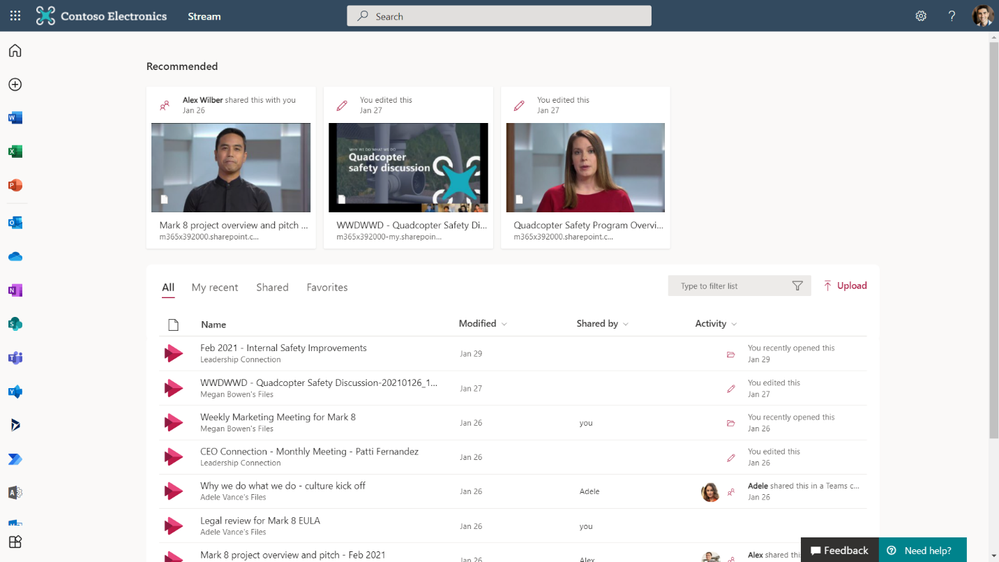Screen dimensions: 999x562
Task: Click the file type column header icon
Action: coord(173,325)
